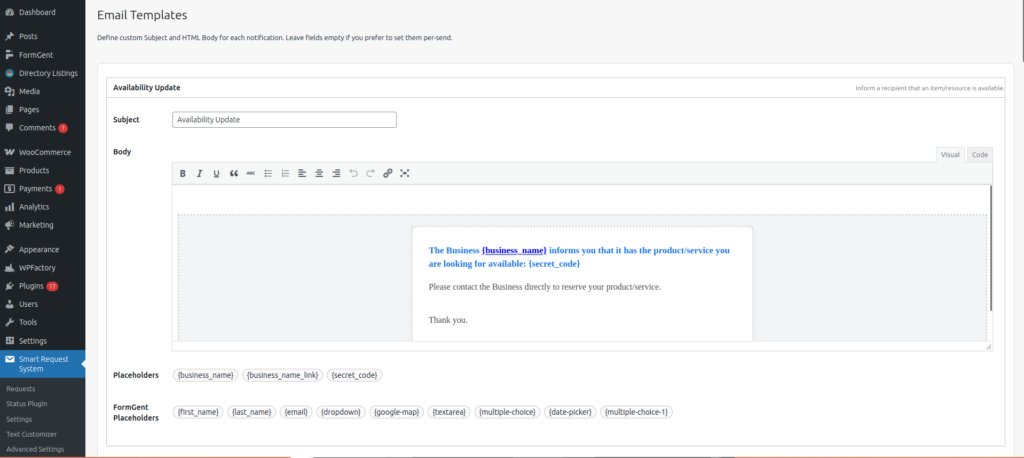Open the Advanced Settings submenu link
1024x458 pixels.
(35, 449)
